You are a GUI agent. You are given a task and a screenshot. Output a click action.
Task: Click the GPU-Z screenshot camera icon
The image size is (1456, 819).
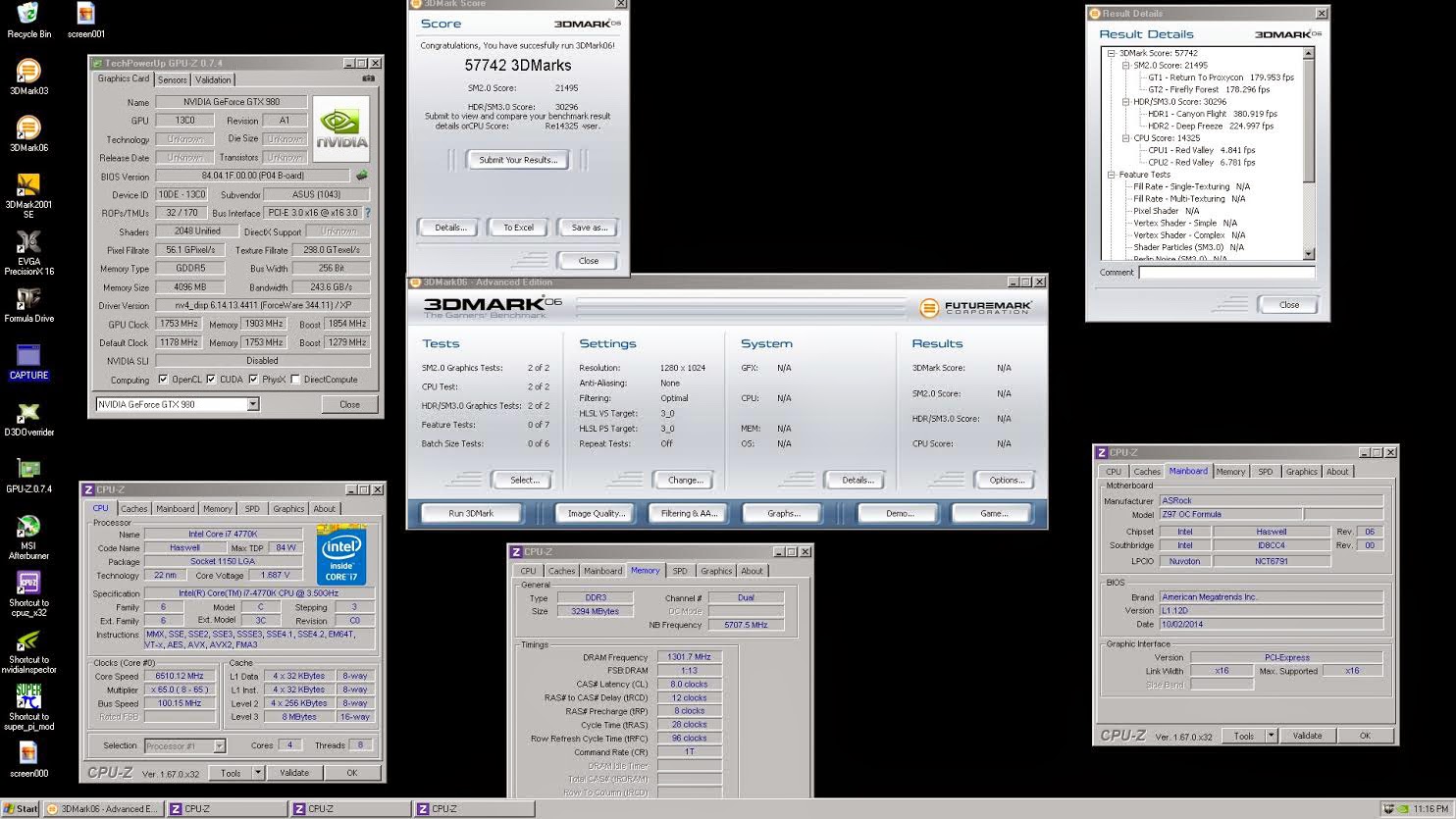click(x=369, y=78)
